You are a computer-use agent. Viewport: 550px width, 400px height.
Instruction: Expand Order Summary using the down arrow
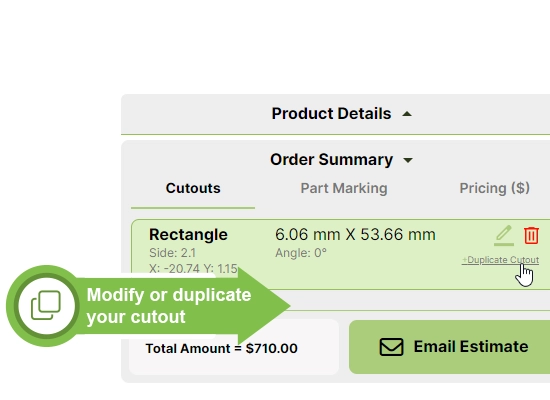[x=408, y=160]
